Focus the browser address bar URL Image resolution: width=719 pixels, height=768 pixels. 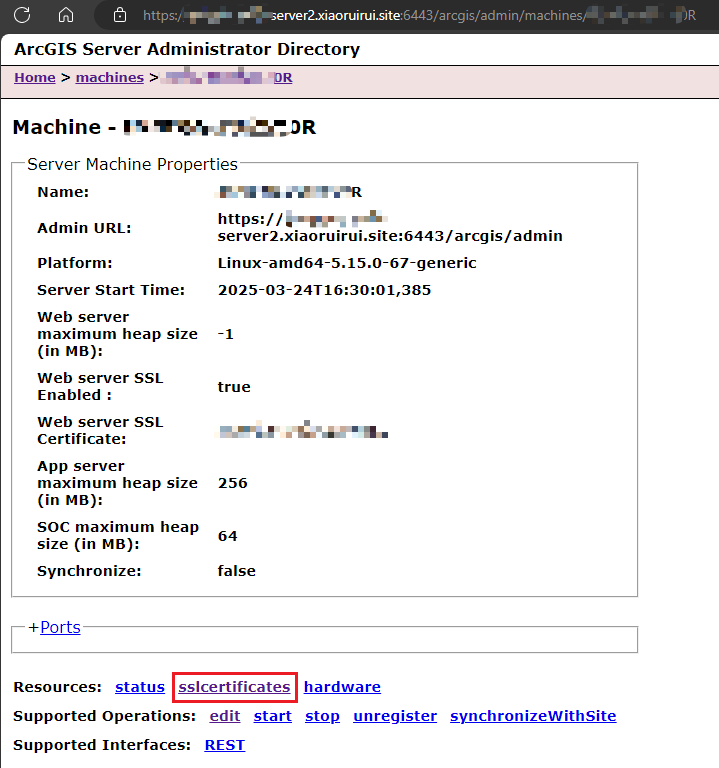pos(419,15)
